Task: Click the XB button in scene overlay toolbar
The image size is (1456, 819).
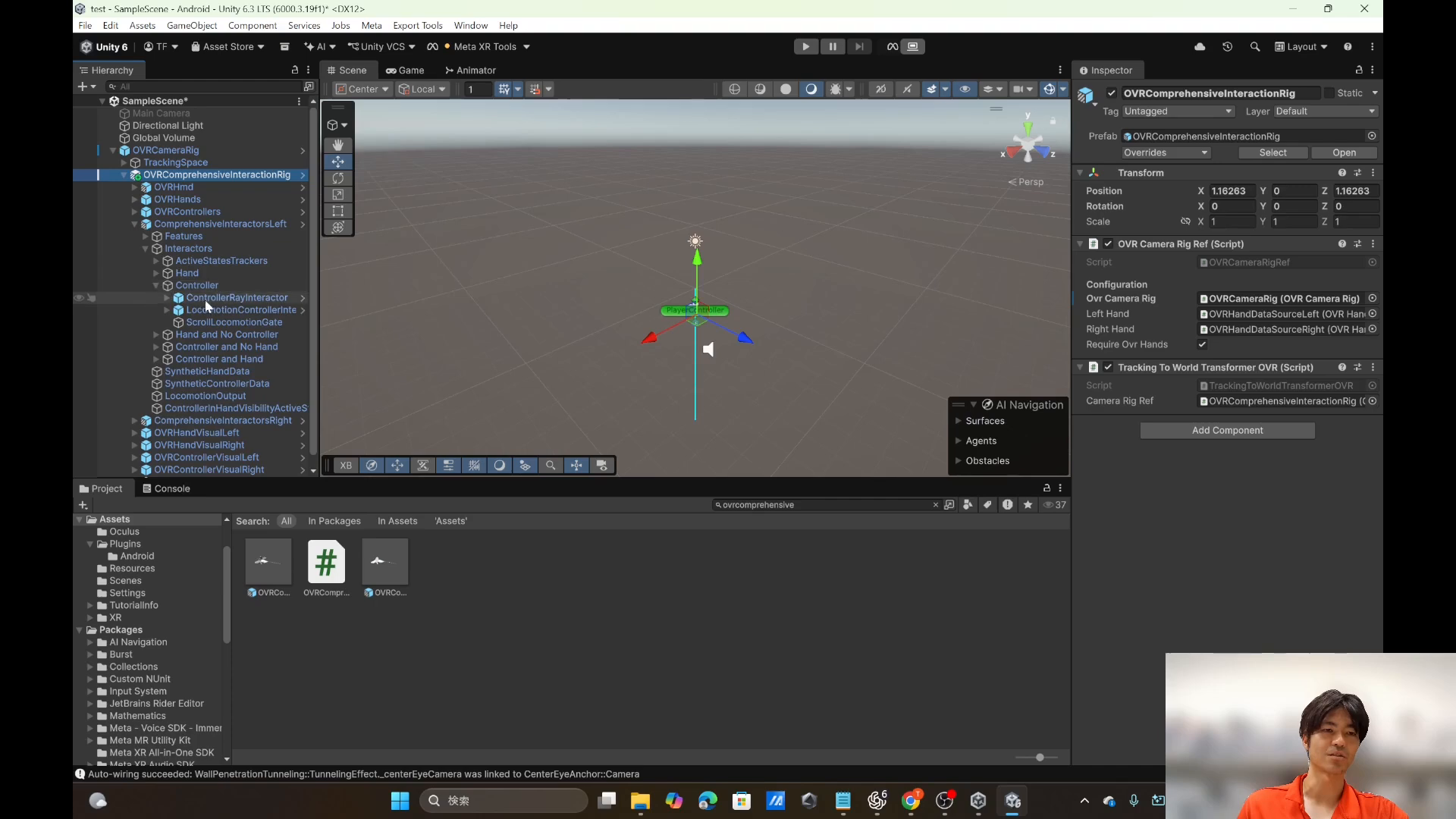Action: point(346,466)
